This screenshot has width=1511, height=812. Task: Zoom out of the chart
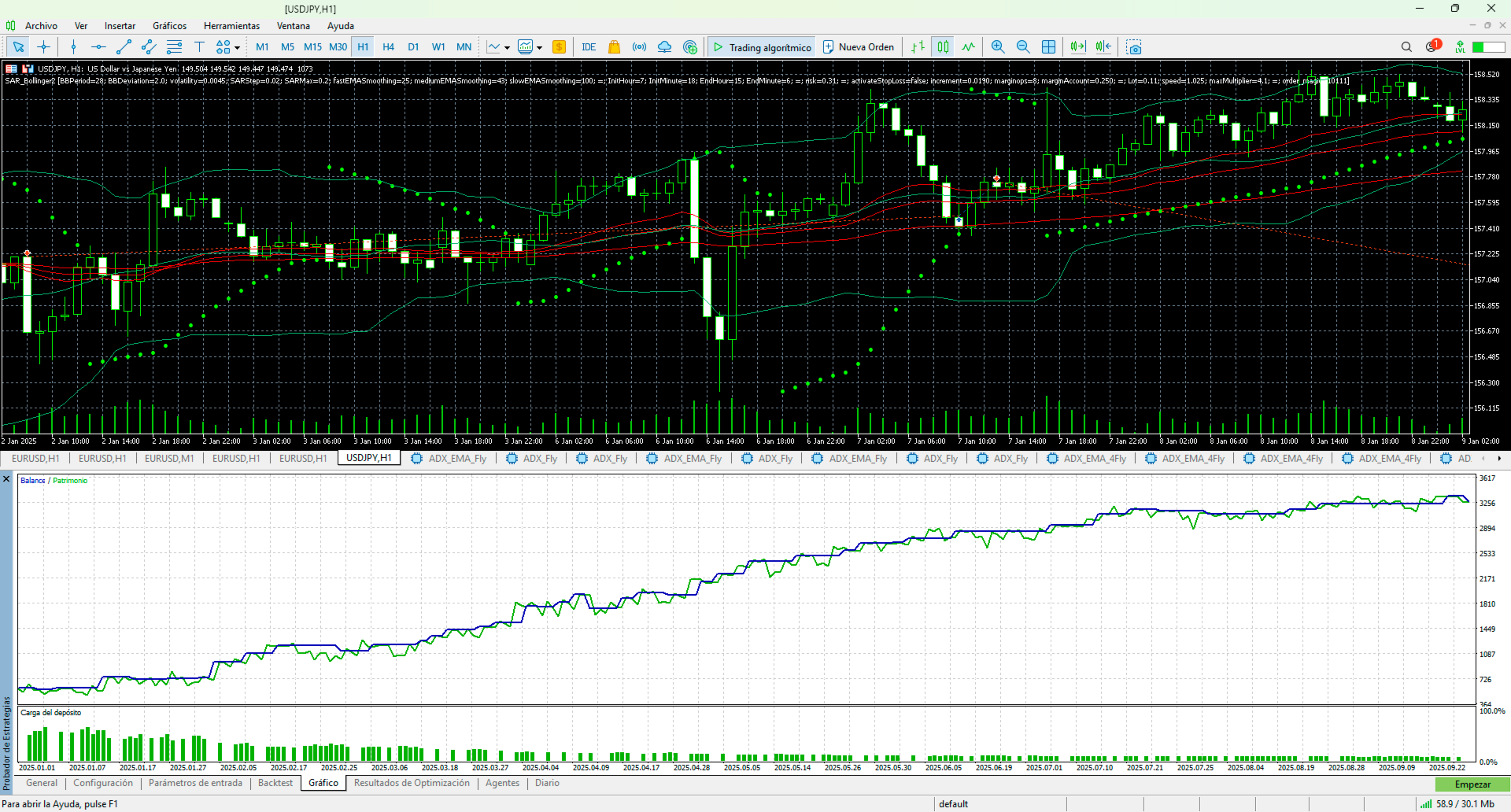(x=1023, y=47)
